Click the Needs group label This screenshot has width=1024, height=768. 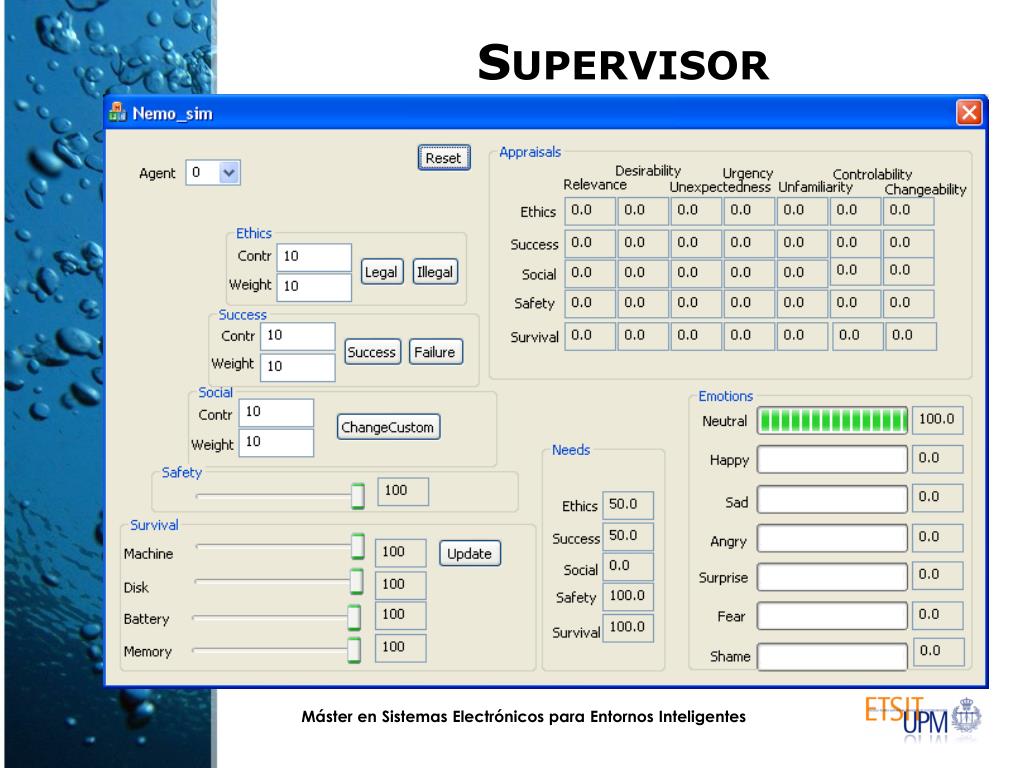pos(571,450)
